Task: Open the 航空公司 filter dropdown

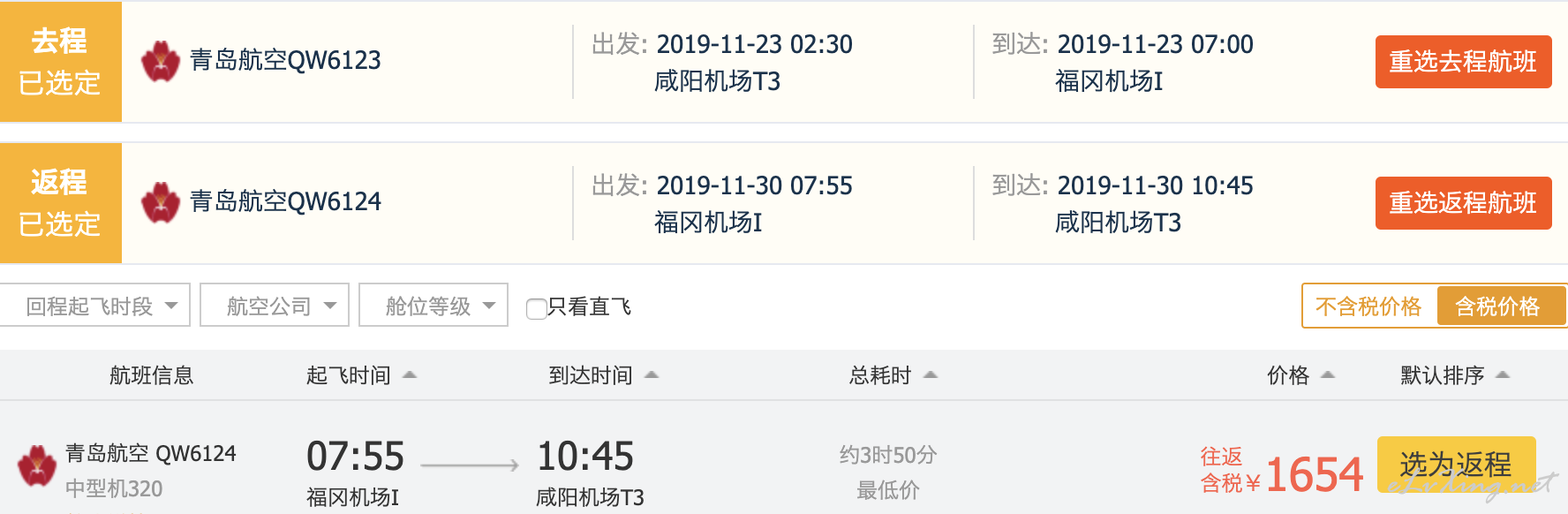Action: pos(275,306)
